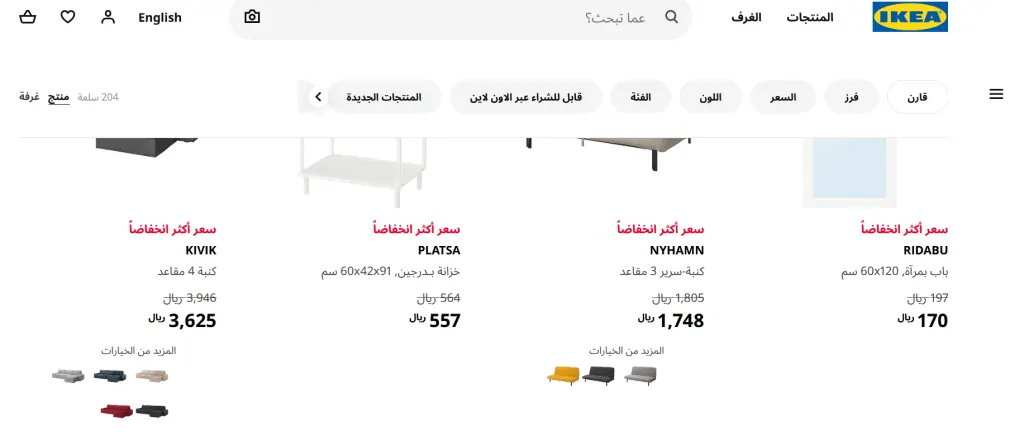The height and width of the screenshot is (445, 1024).
Task: Select the yellow NYHAMN sofa variant
Action: tap(563, 376)
